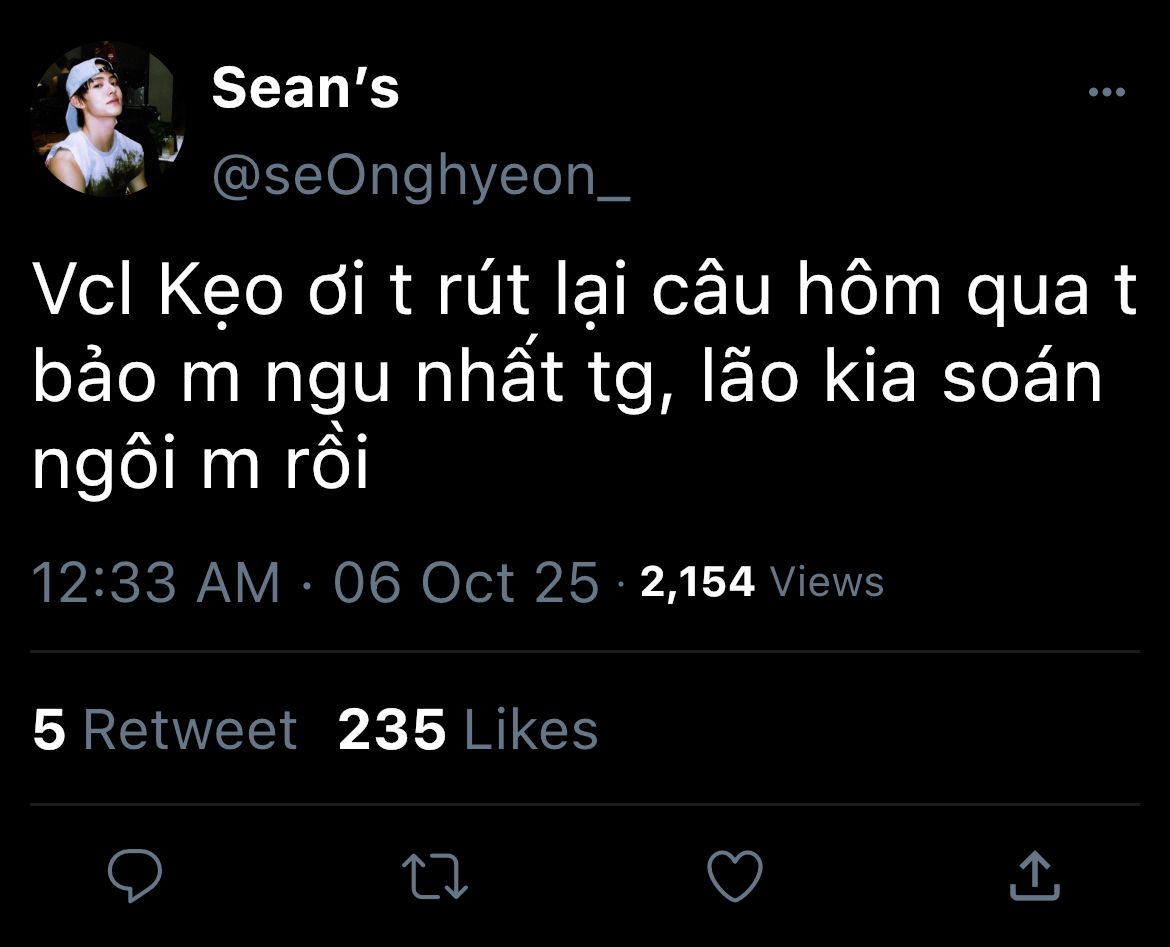Viewport: 1170px width, 947px height.
Task: Open the three-dot more options menu
Action: click(x=1106, y=93)
